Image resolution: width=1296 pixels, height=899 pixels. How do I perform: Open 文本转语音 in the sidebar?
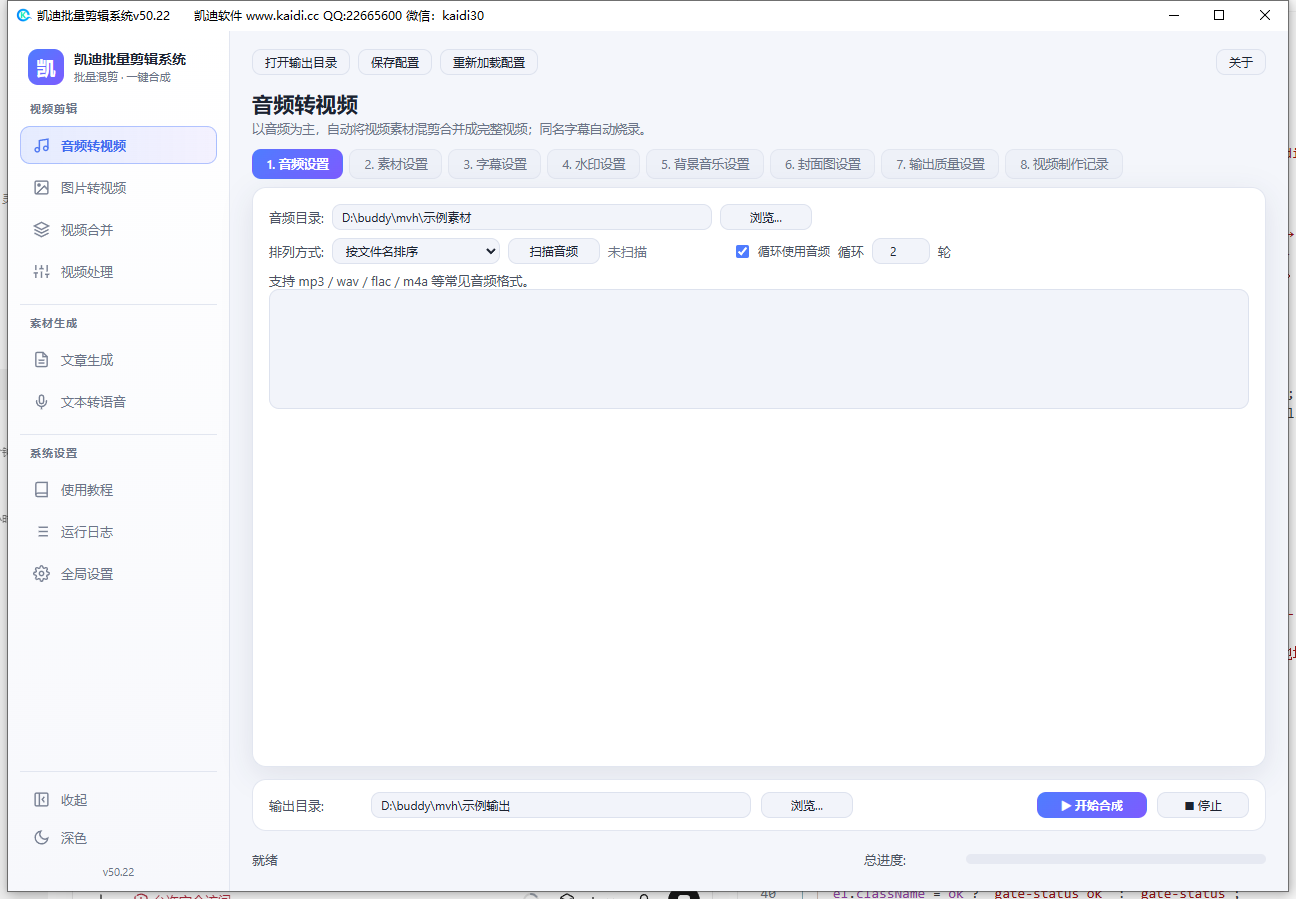118,401
